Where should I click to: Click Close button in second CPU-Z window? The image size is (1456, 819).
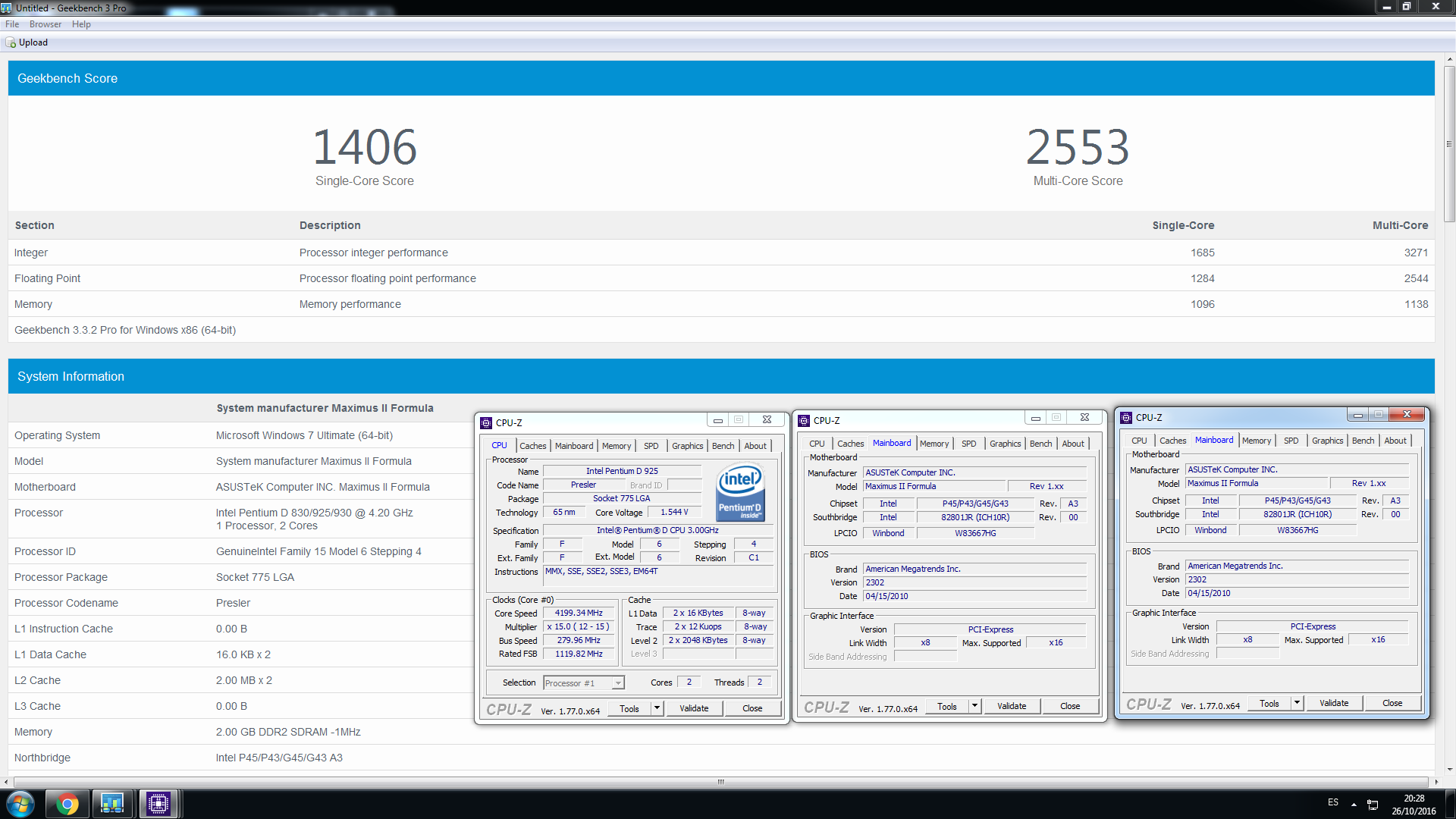1071,706
